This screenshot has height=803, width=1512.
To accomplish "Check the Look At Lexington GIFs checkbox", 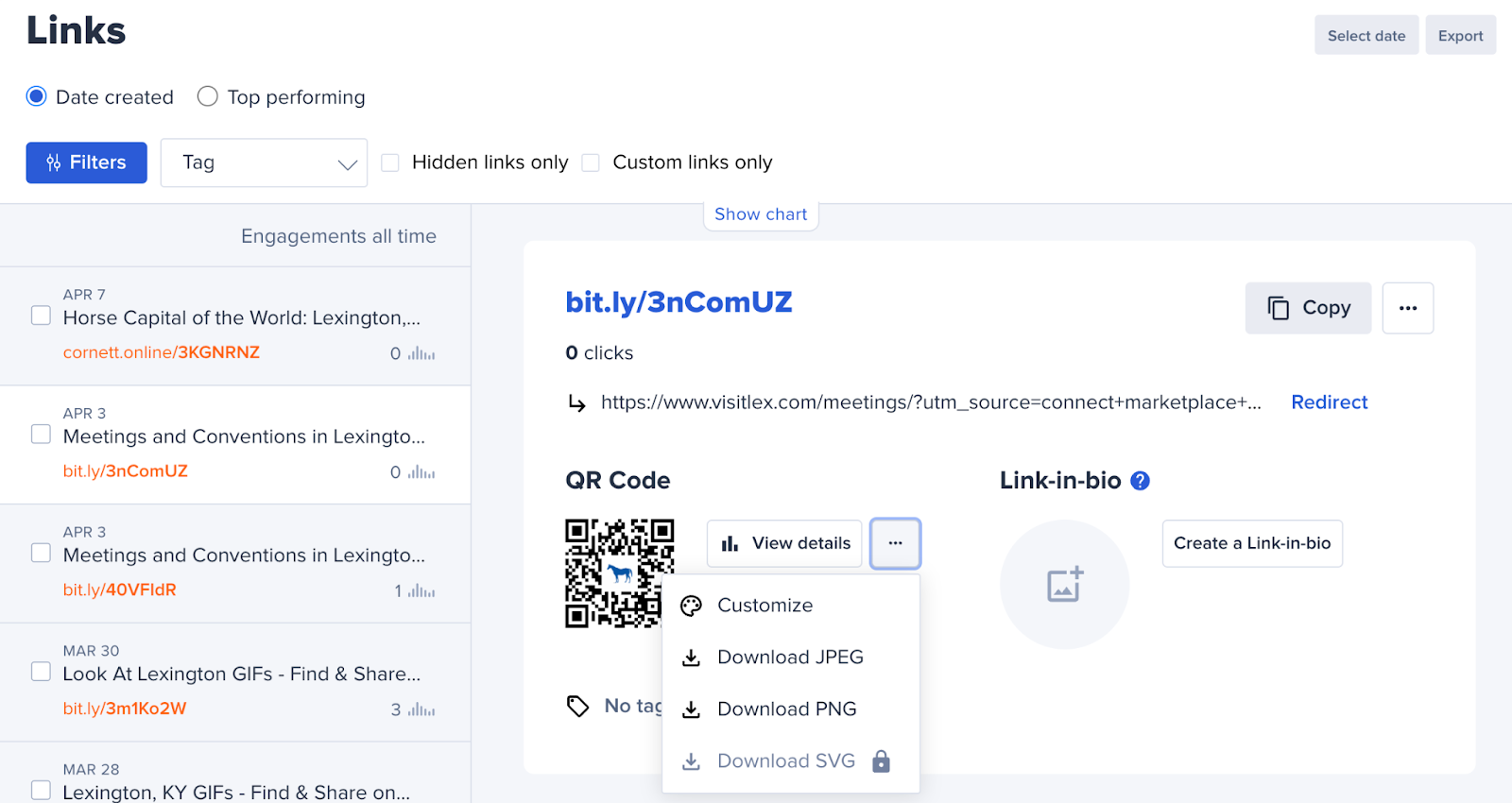I will click(41, 671).
